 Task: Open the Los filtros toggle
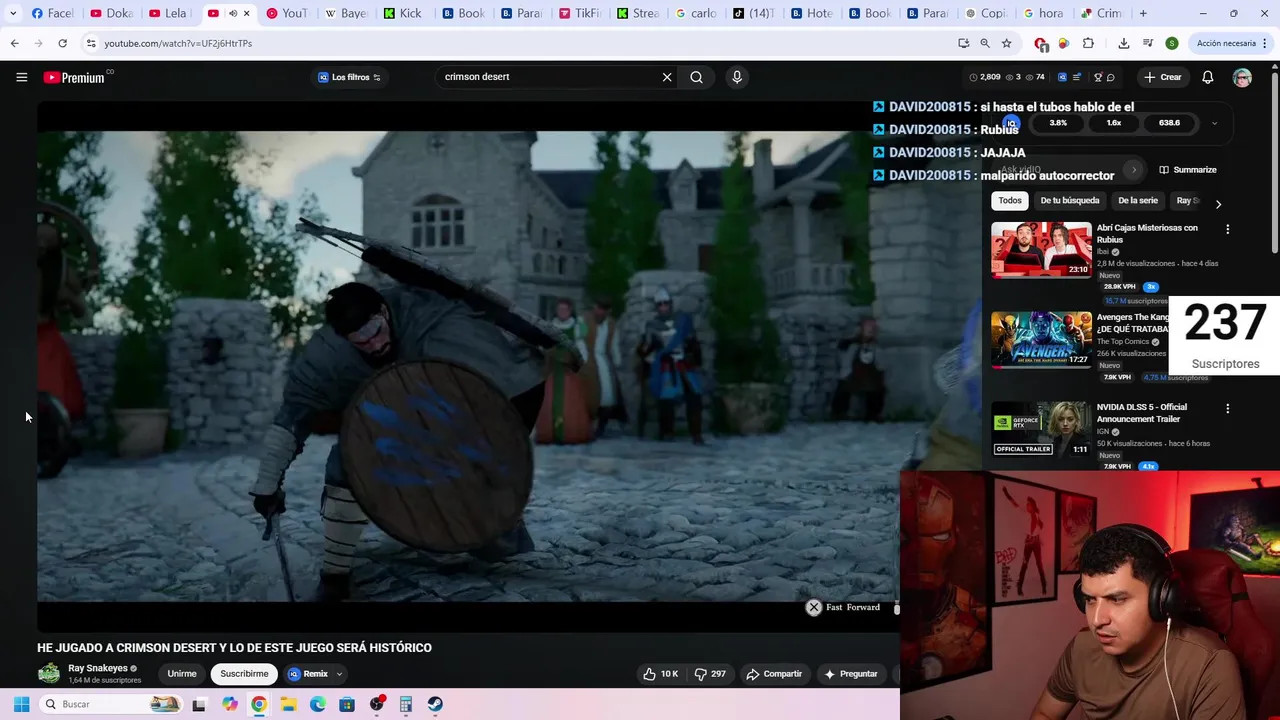click(349, 77)
